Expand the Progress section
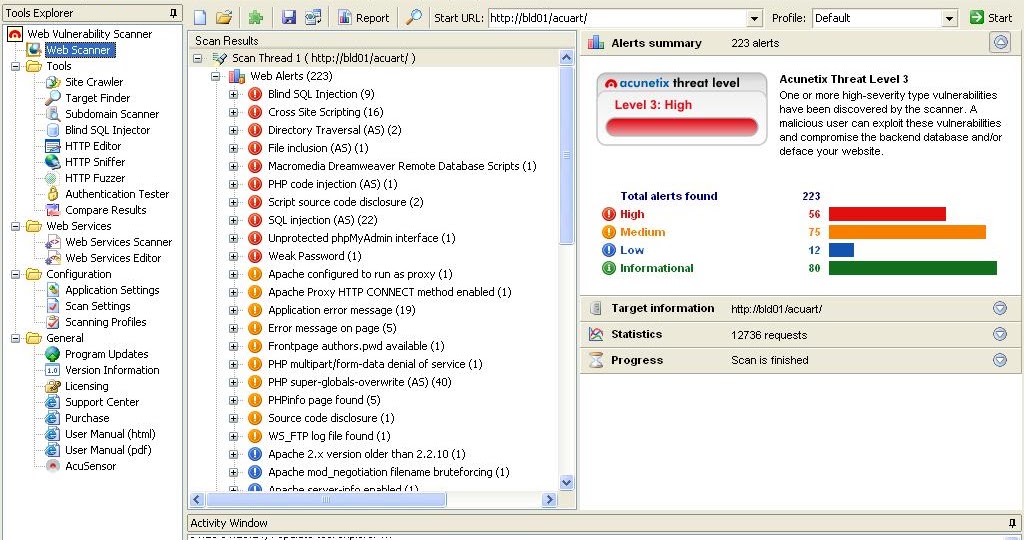This screenshot has width=1028, height=540. [999, 360]
